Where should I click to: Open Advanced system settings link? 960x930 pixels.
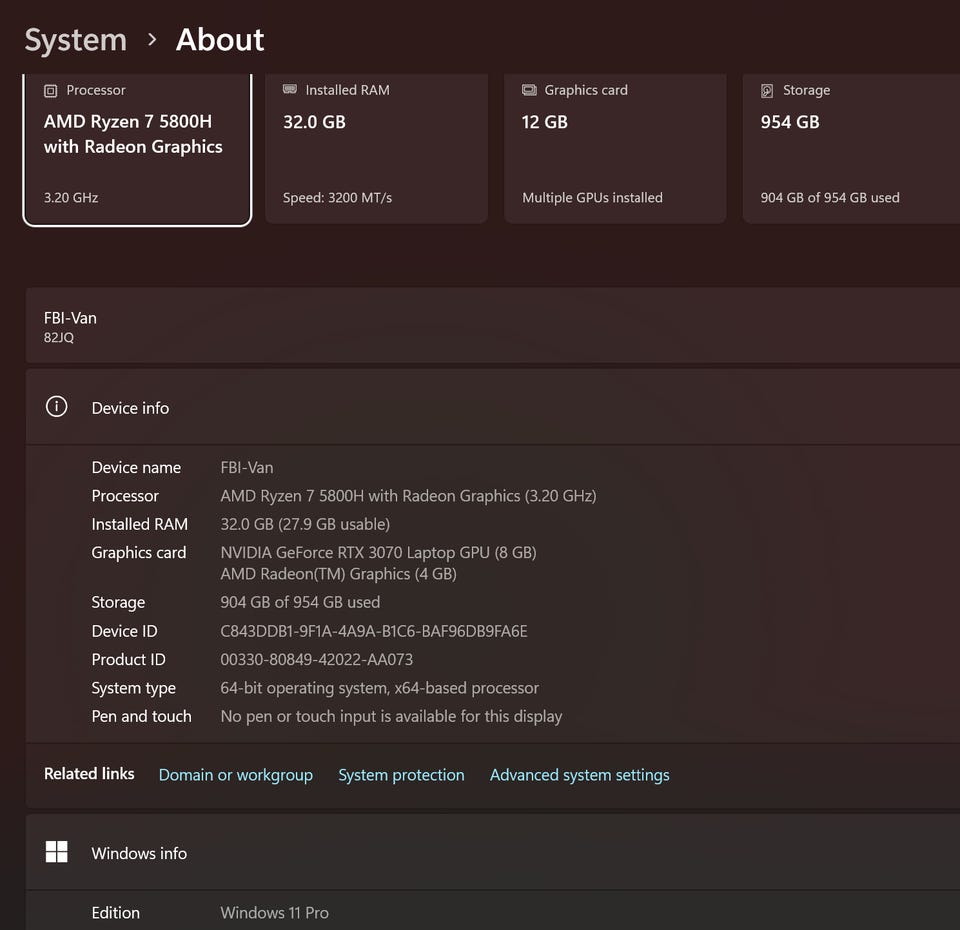pyautogui.click(x=579, y=775)
